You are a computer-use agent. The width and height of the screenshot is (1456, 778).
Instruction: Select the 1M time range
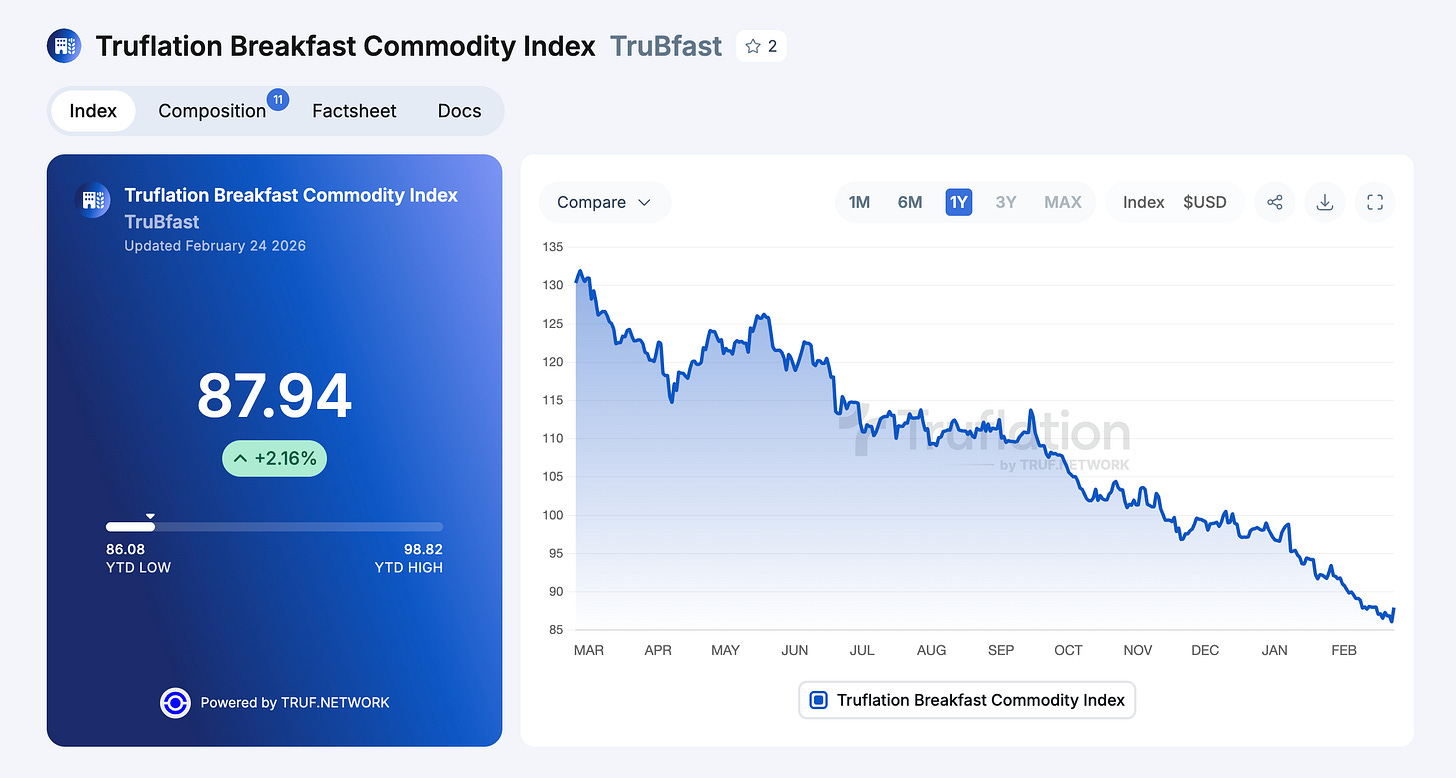(859, 202)
